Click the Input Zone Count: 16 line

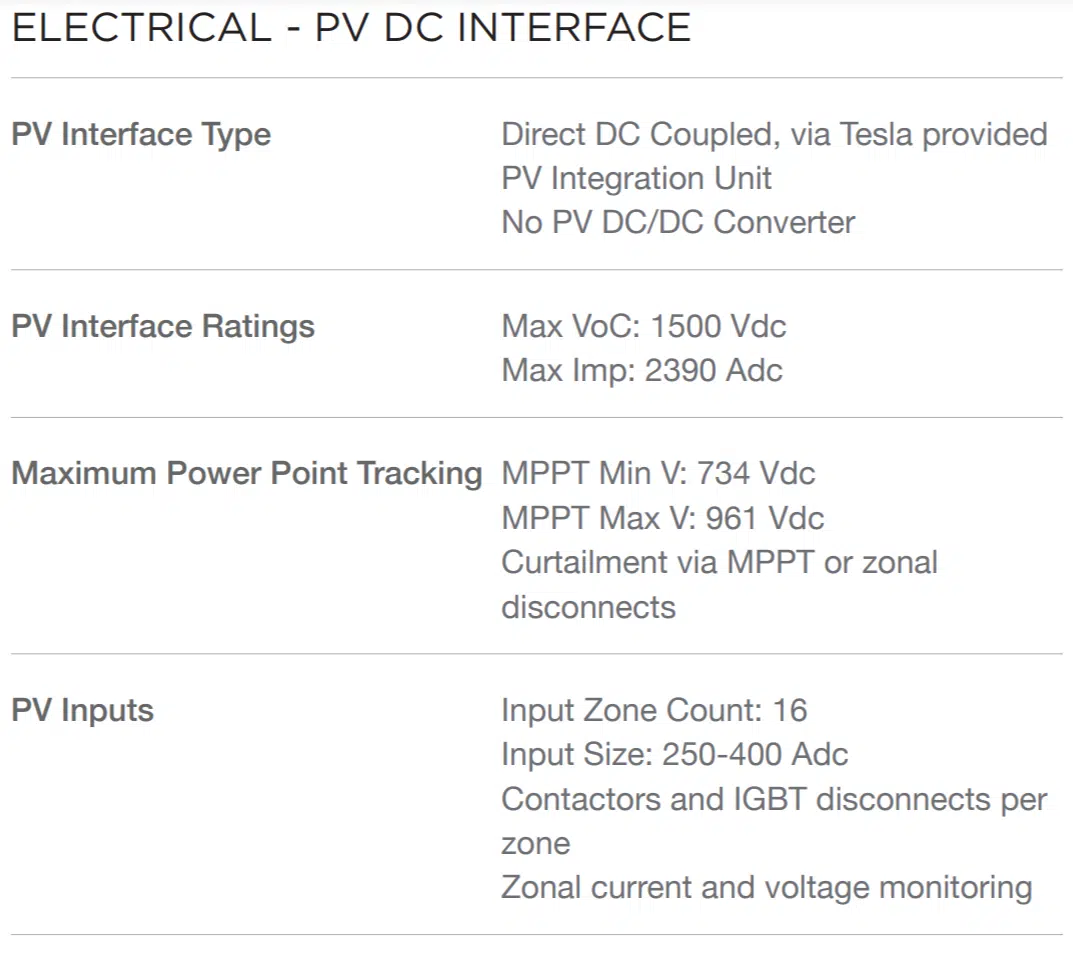654,711
